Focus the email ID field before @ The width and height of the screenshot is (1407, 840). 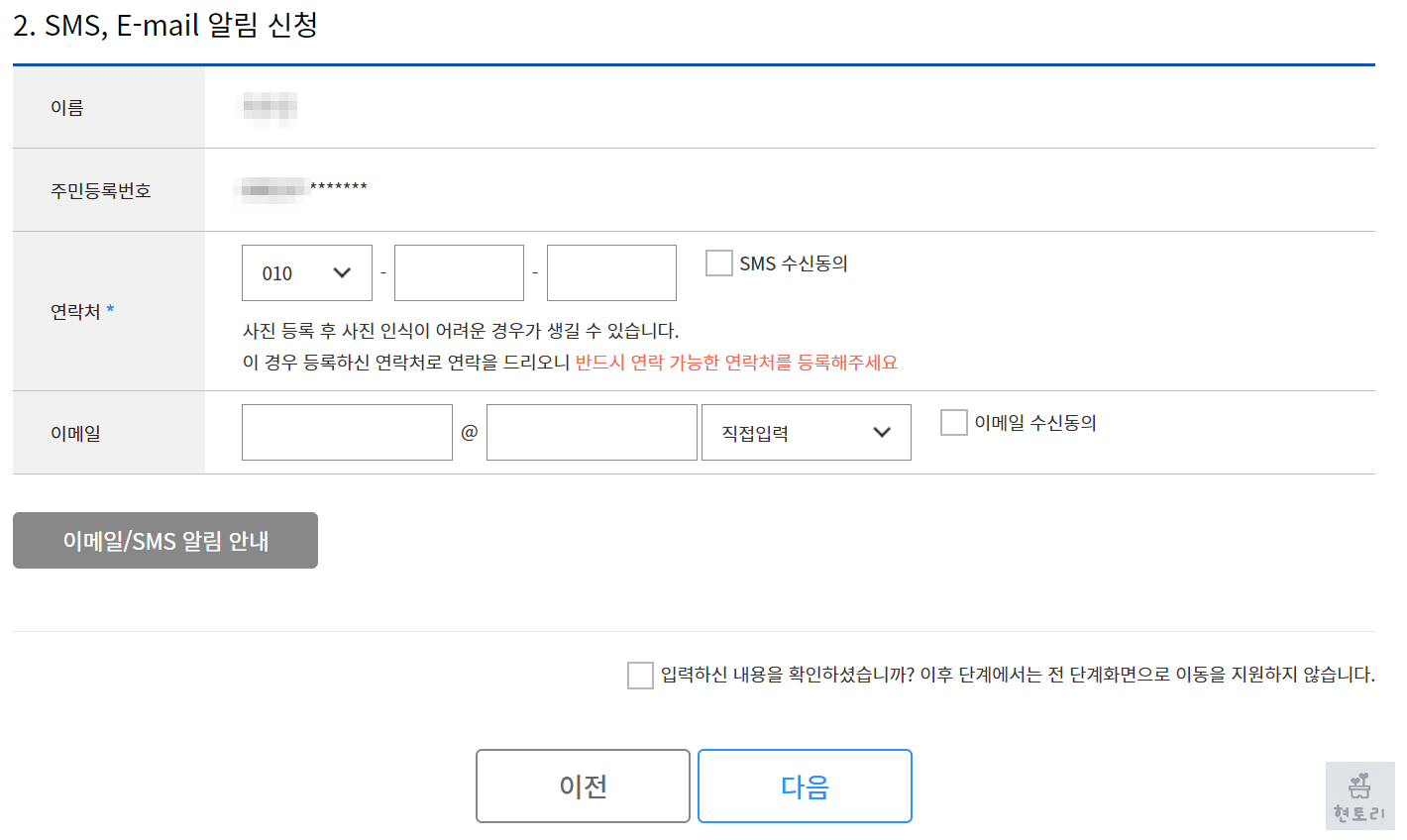[347, 433]
